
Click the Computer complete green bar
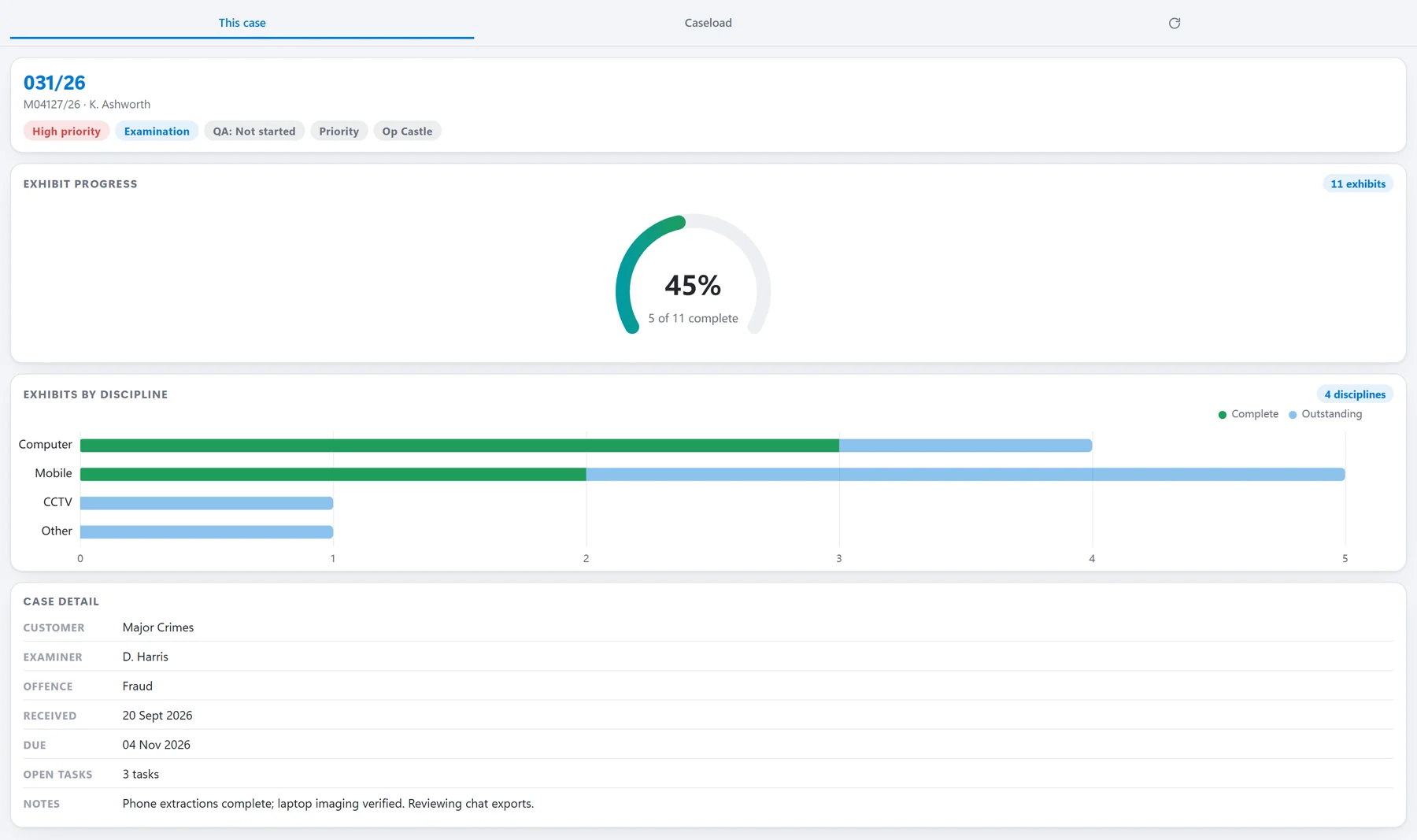(x=460, y=446)
